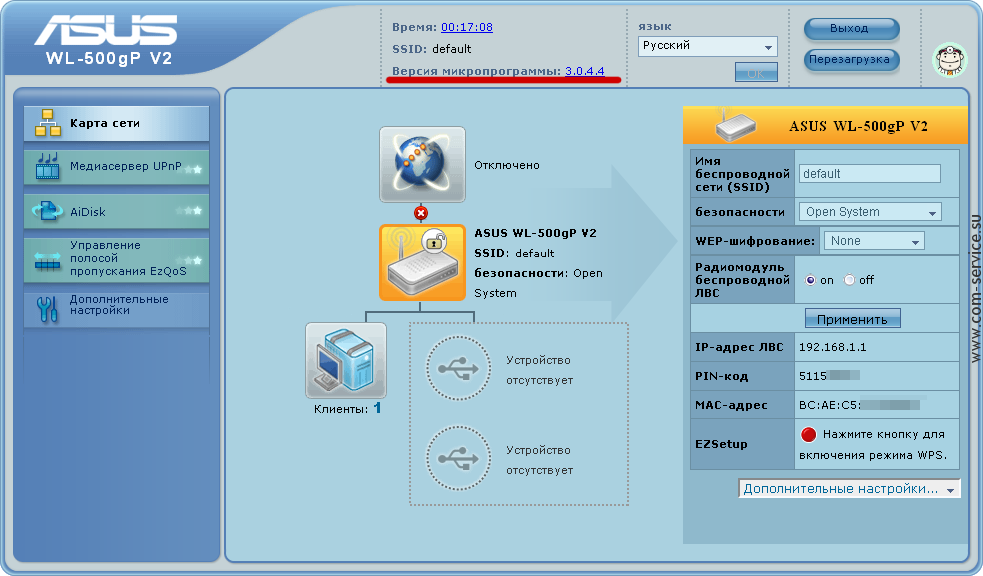The height and width of the screenshot is (576, 983).
Task: Click the red EZSetup WPS button
Action: (809, 434)
